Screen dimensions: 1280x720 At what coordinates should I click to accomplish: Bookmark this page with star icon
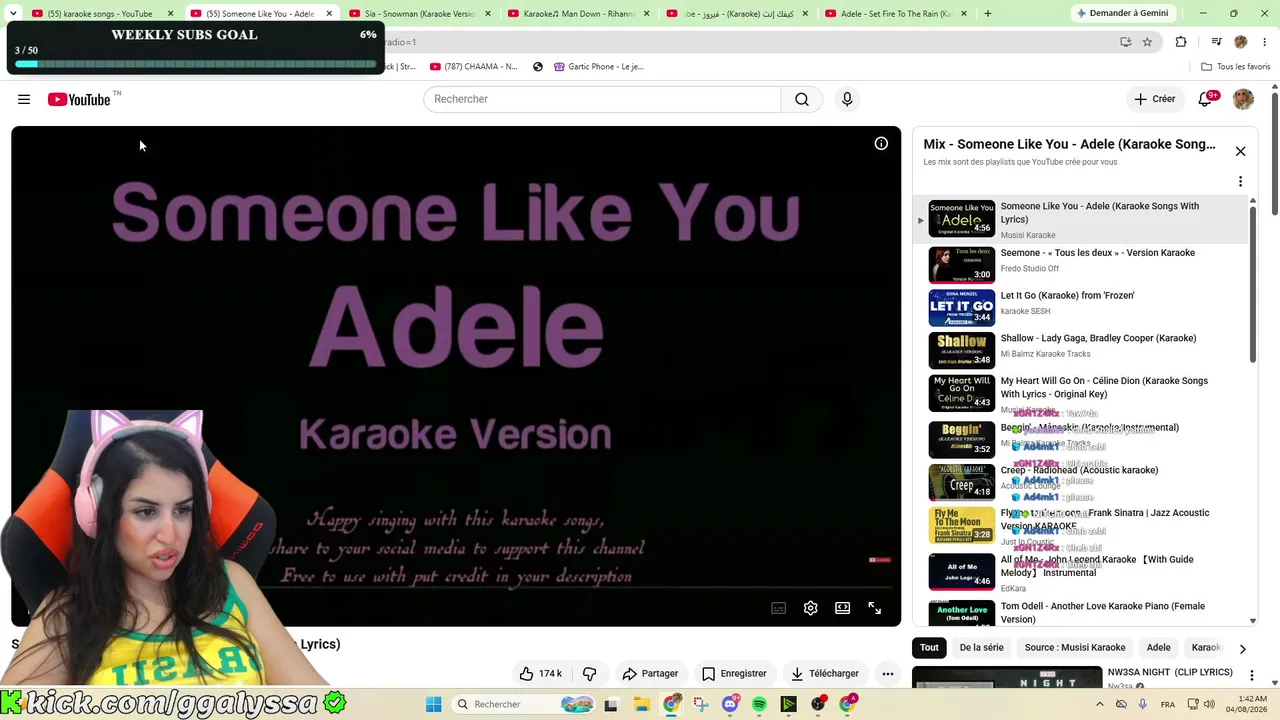tap(1147, 42)
